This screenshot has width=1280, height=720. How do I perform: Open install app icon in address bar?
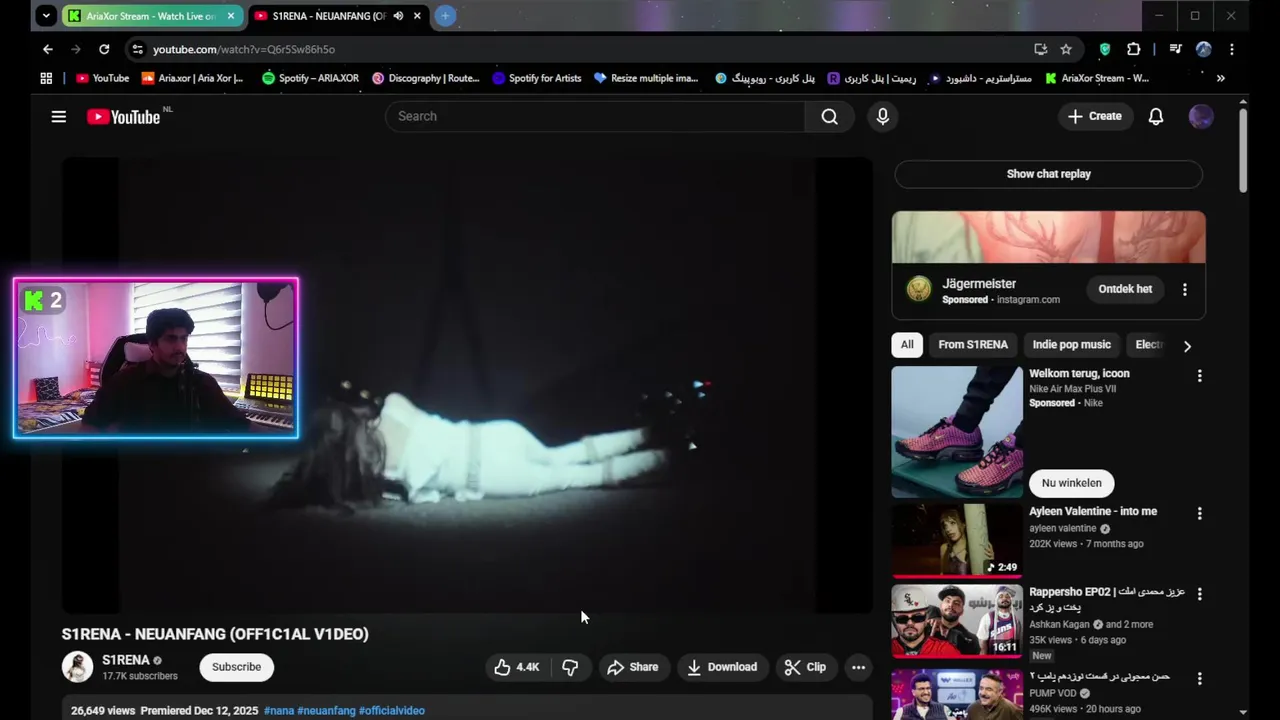click(x=1041, y=49)
